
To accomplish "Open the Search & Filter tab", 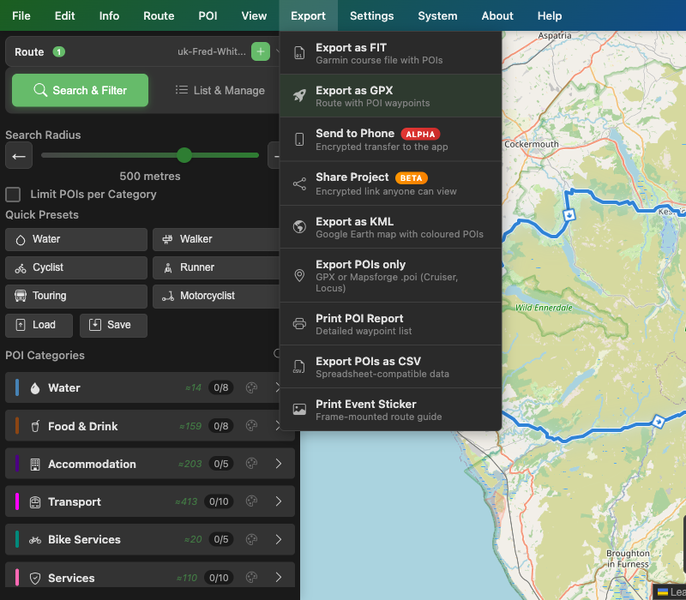I will 80,90.
